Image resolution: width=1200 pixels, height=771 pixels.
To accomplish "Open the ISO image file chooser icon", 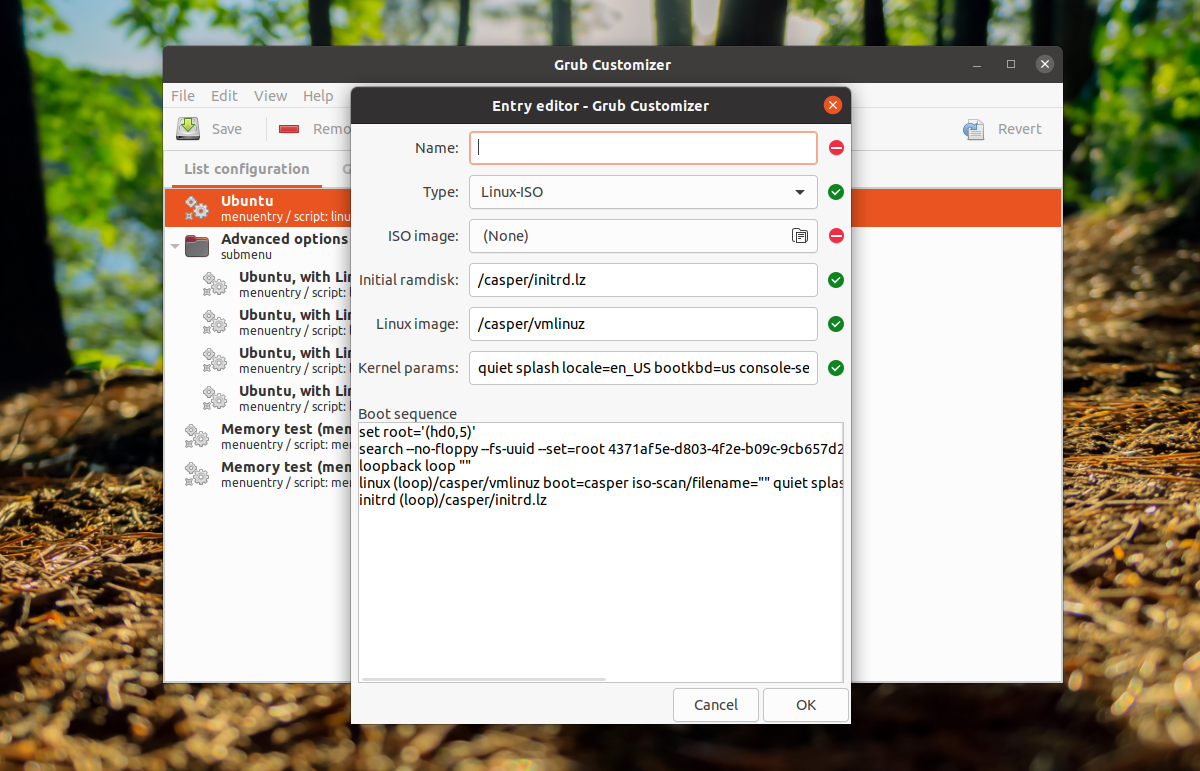I will tap(799, 236).
